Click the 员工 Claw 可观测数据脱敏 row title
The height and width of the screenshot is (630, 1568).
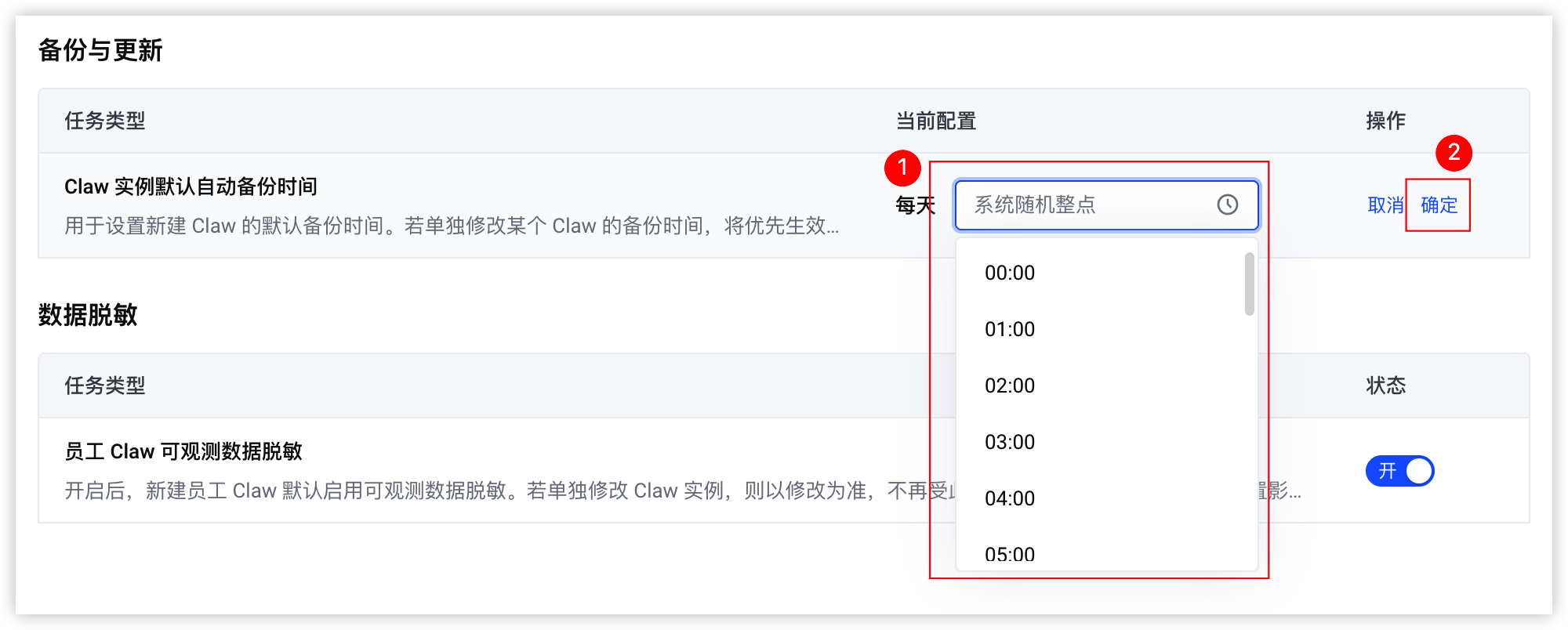click(x=183, y=451)
